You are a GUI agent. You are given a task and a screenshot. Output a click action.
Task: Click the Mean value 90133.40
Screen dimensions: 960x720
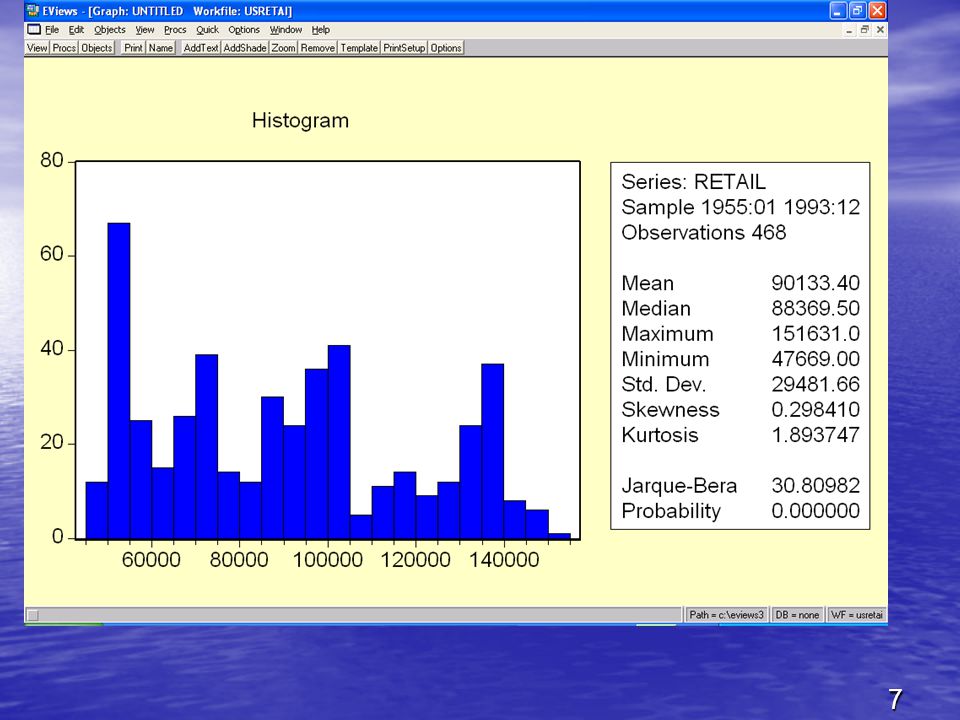(816, 283)
